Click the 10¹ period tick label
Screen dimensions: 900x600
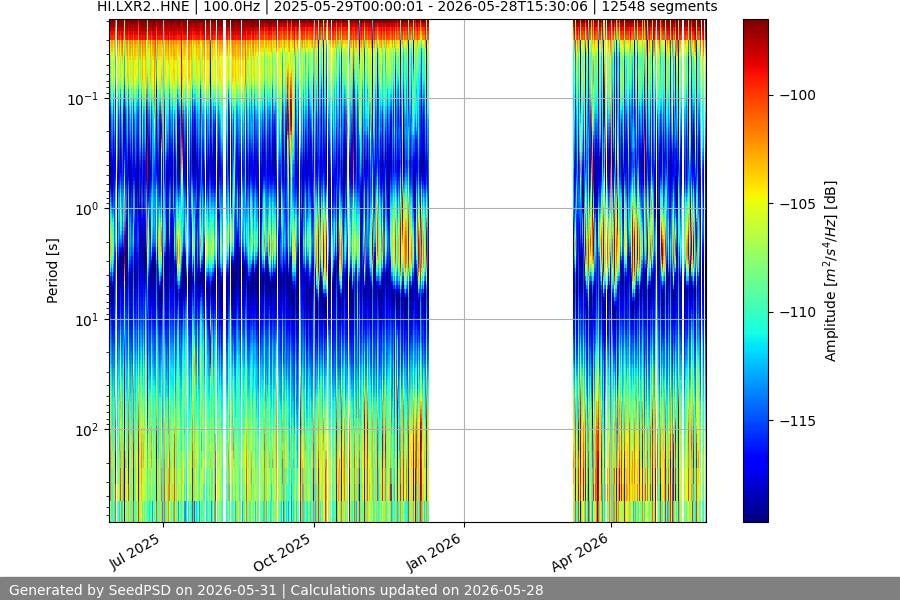coord(86,320)
